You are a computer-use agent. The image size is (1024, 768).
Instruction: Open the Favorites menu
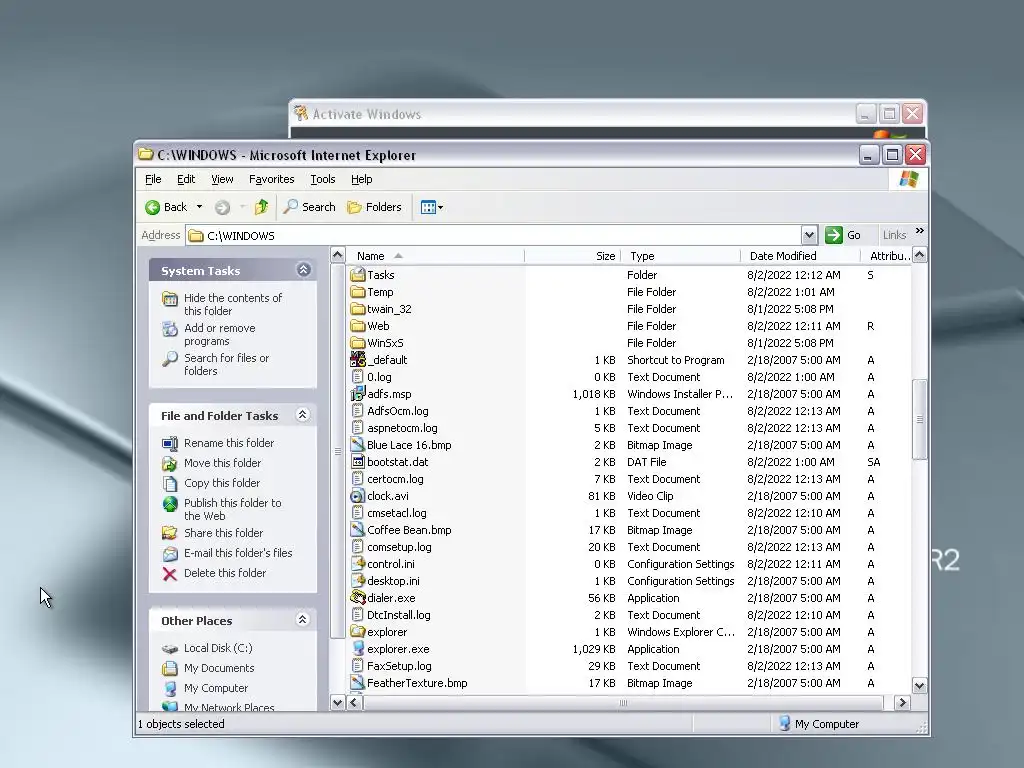(x=272, y=179)
